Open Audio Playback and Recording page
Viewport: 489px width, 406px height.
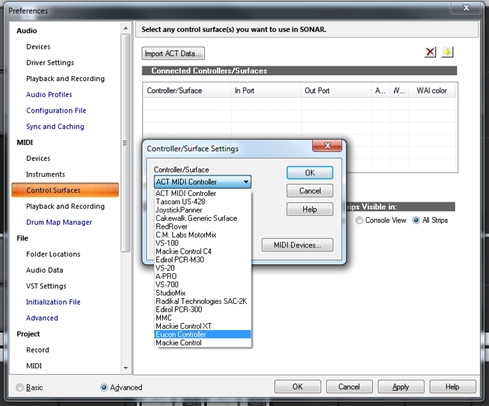click(65, 79)
